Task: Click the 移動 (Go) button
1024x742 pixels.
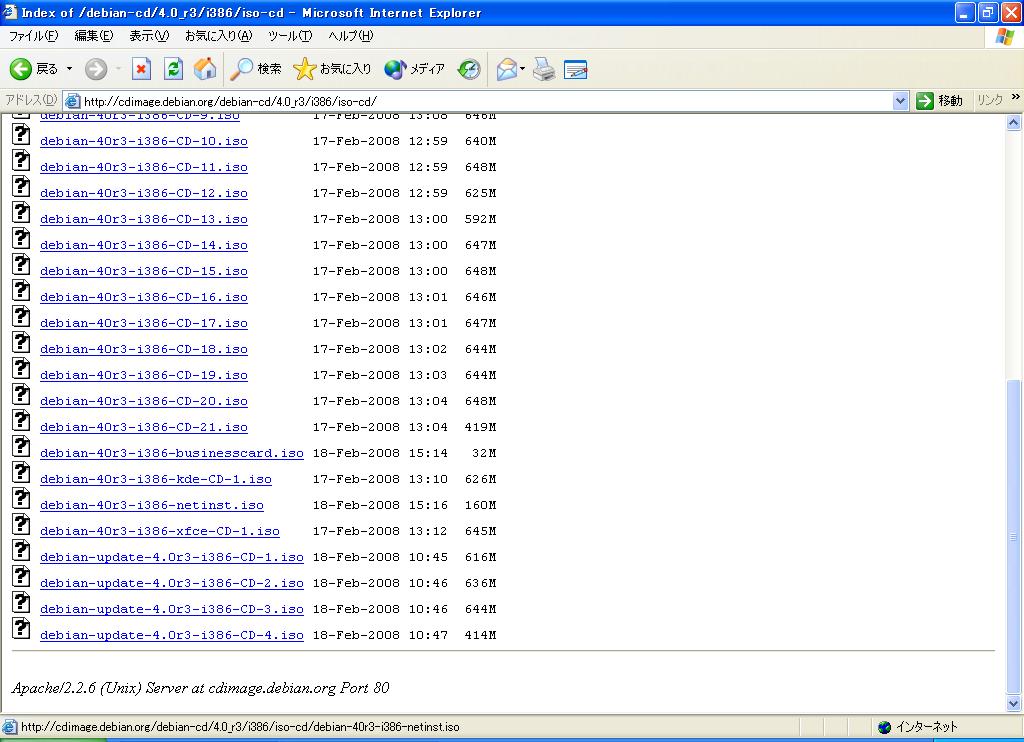Action: pyautogui.click(x=940, y=101)
